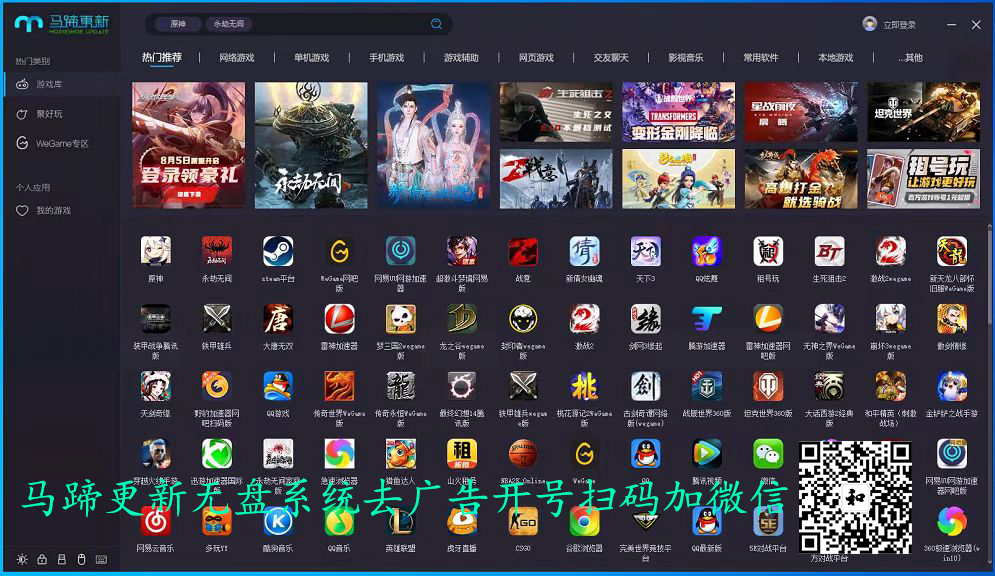This screenshot has width=995, height=576.
Task: Launch the CSGO game icon
Action: (523, 521)
